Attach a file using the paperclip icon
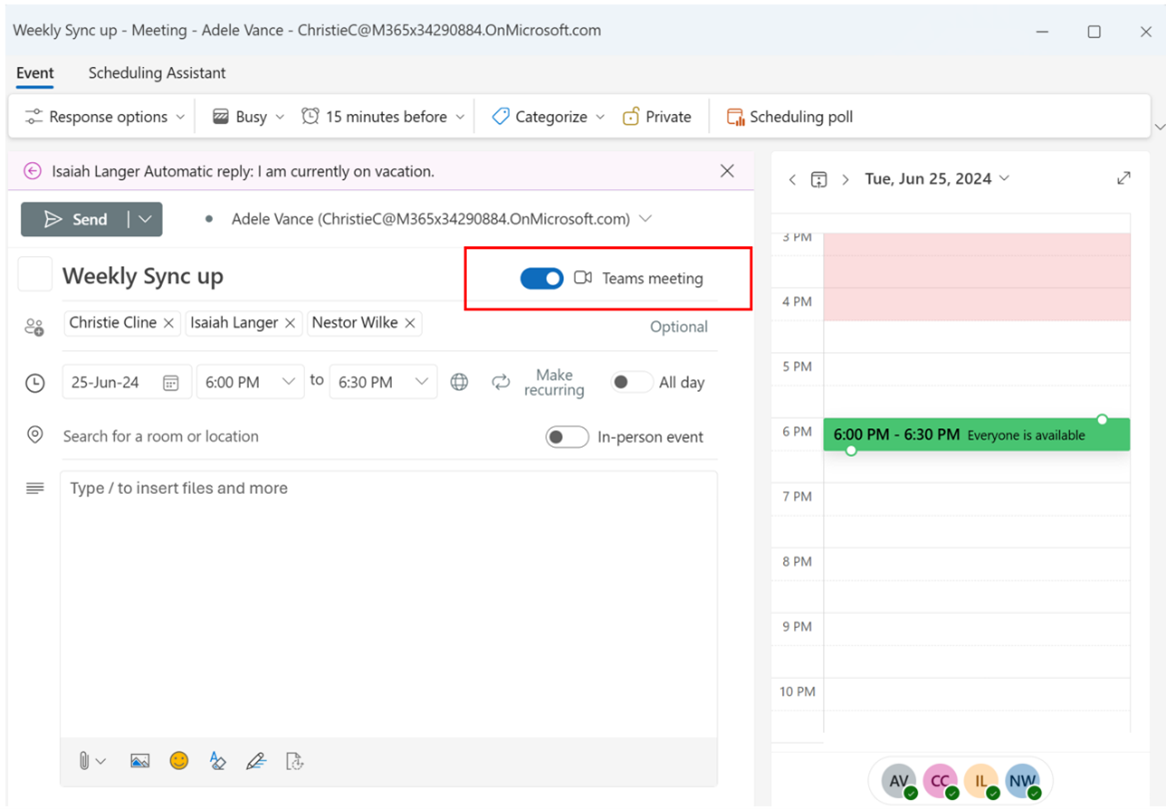 (x=85, y=761)
